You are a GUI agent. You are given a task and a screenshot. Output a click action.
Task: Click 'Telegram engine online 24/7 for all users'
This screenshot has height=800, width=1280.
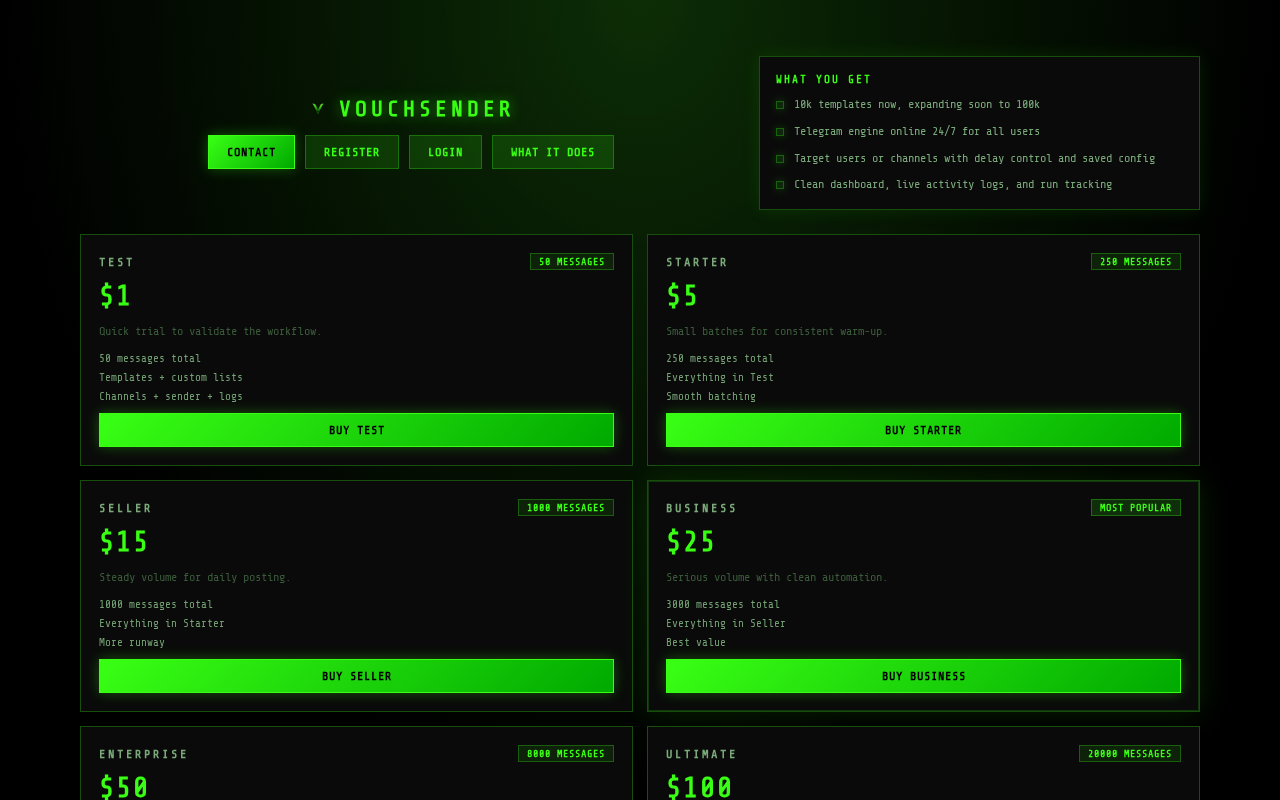coord(917,132)
